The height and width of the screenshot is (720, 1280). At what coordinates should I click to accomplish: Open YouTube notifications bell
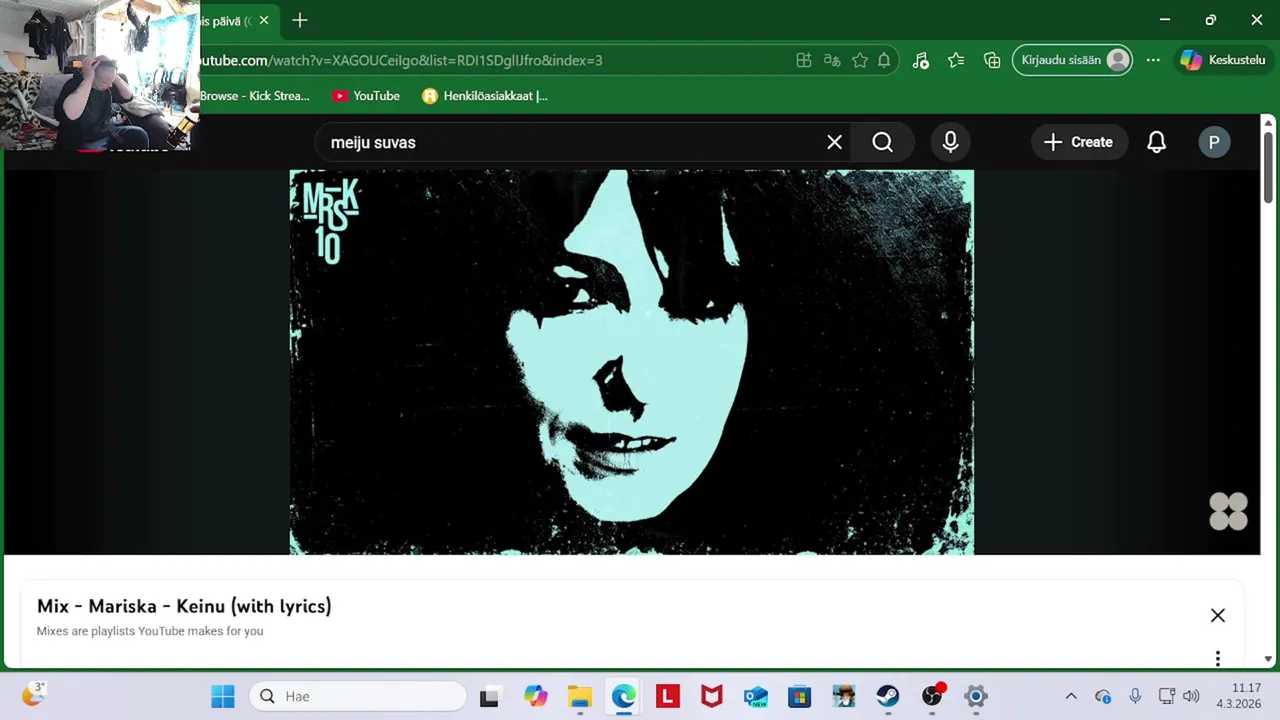1156,142
